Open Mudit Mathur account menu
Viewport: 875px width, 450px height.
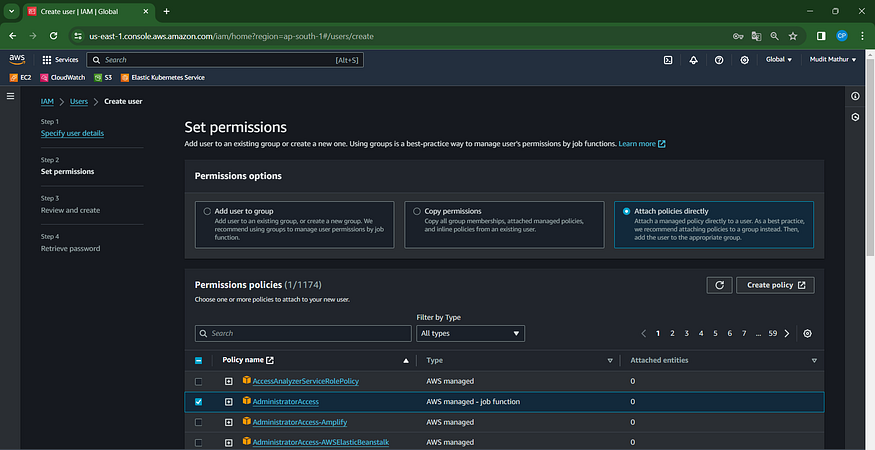pos(833,60)
